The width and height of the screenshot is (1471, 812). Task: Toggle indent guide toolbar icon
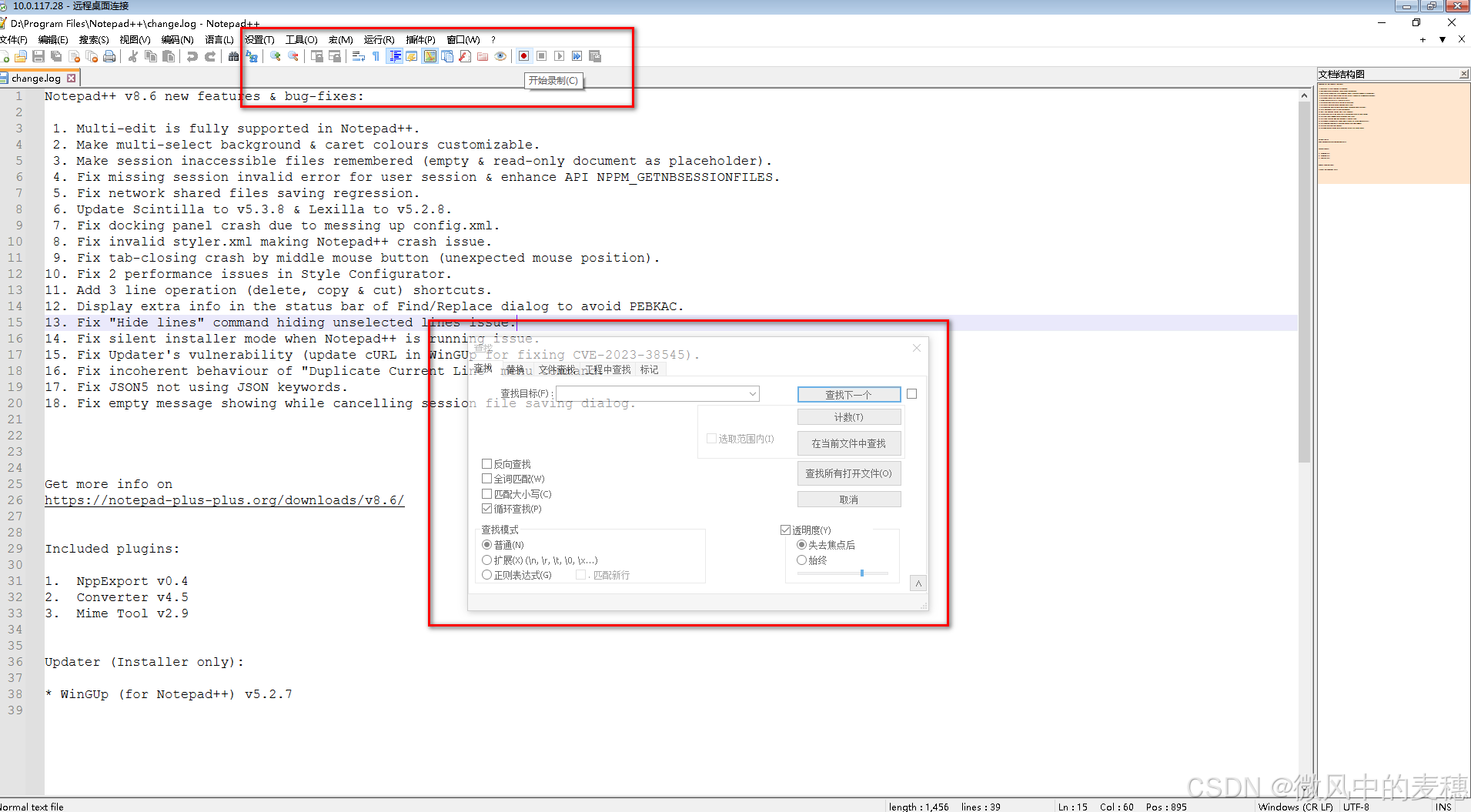395,56
